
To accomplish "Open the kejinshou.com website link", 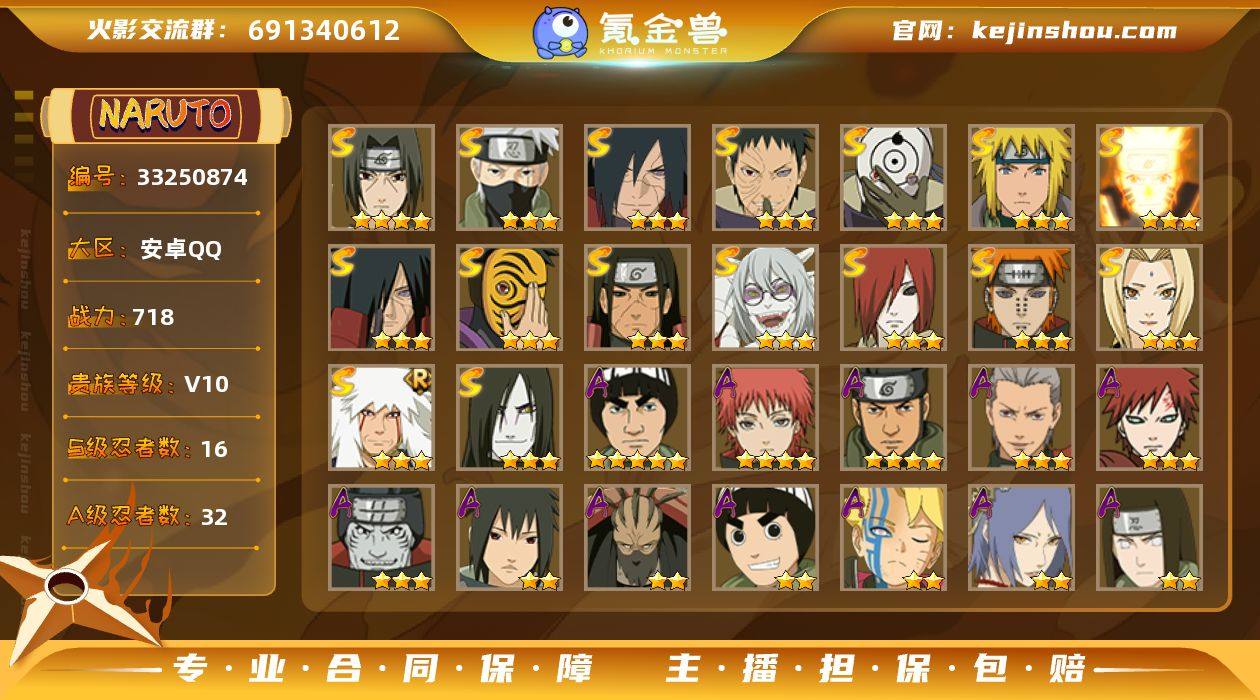I will [x=1074, y=30].
